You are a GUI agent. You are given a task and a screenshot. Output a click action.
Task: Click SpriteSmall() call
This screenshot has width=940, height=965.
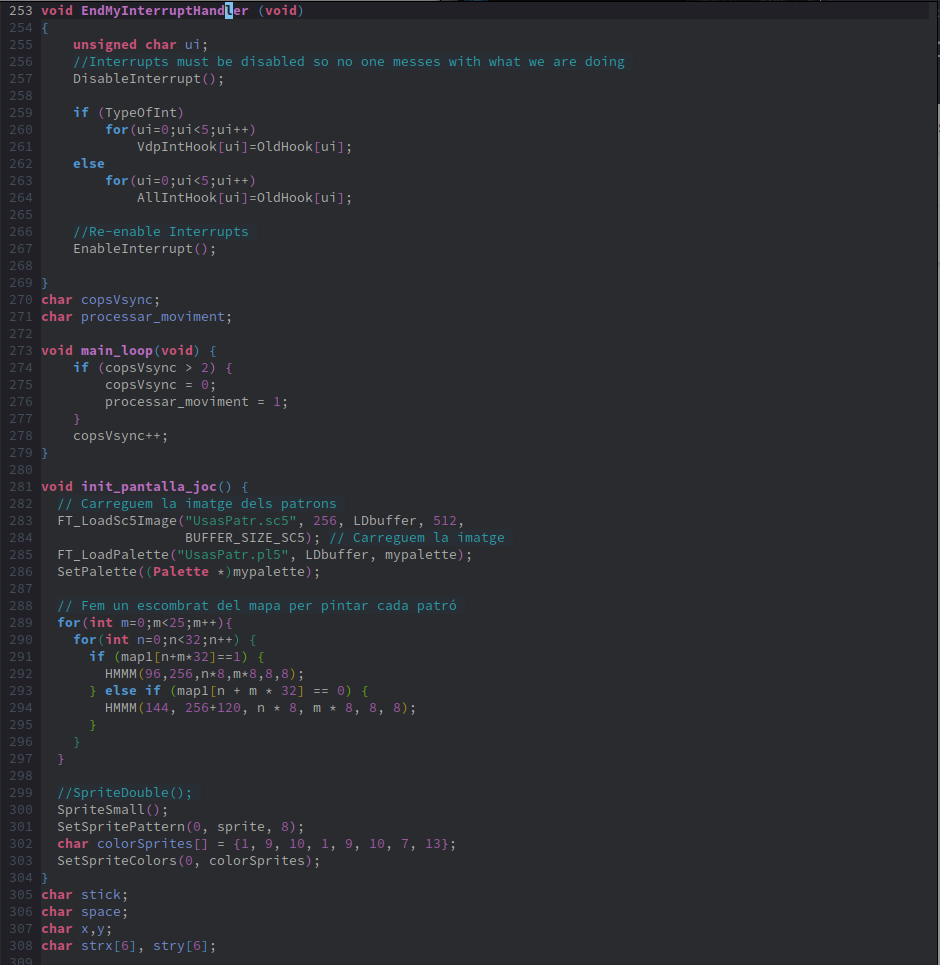(113, 810)
